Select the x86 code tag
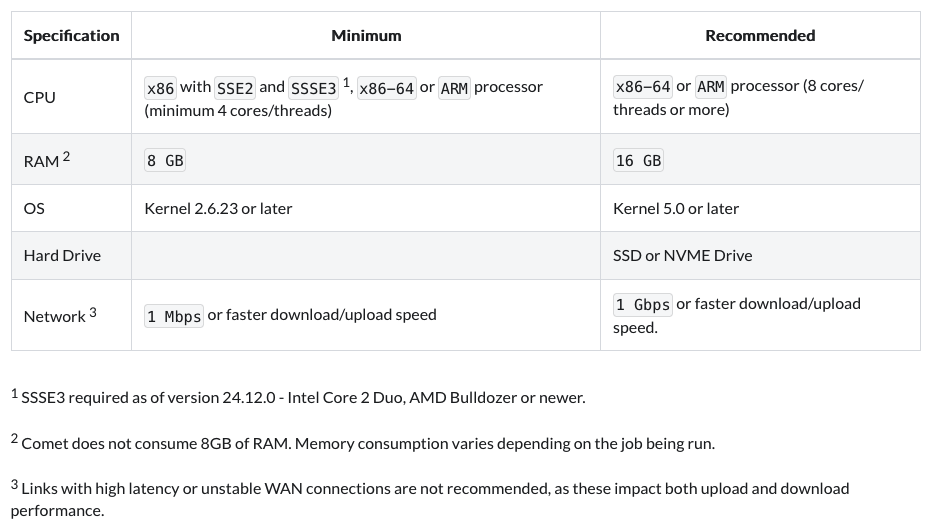 (160, 88)
